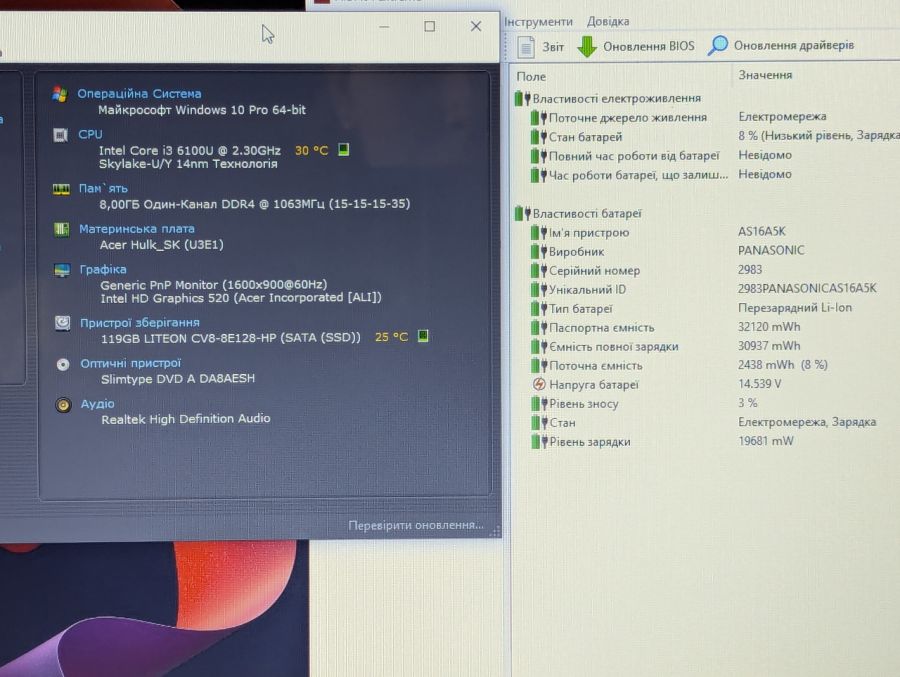
Task: Click the Значення column header
Action: tap(765, 75)
